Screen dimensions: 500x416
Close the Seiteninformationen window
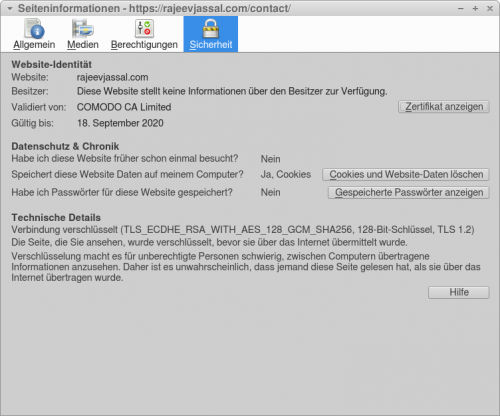coord(490,9)
